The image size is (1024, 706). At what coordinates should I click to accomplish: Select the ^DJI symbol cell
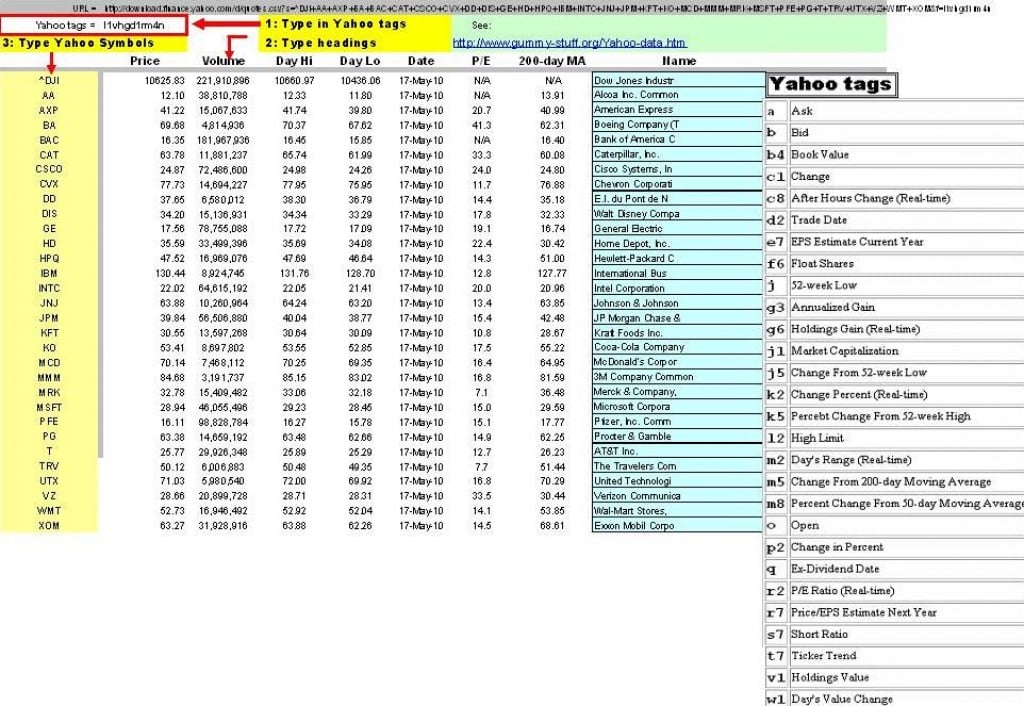pos(49,80)
